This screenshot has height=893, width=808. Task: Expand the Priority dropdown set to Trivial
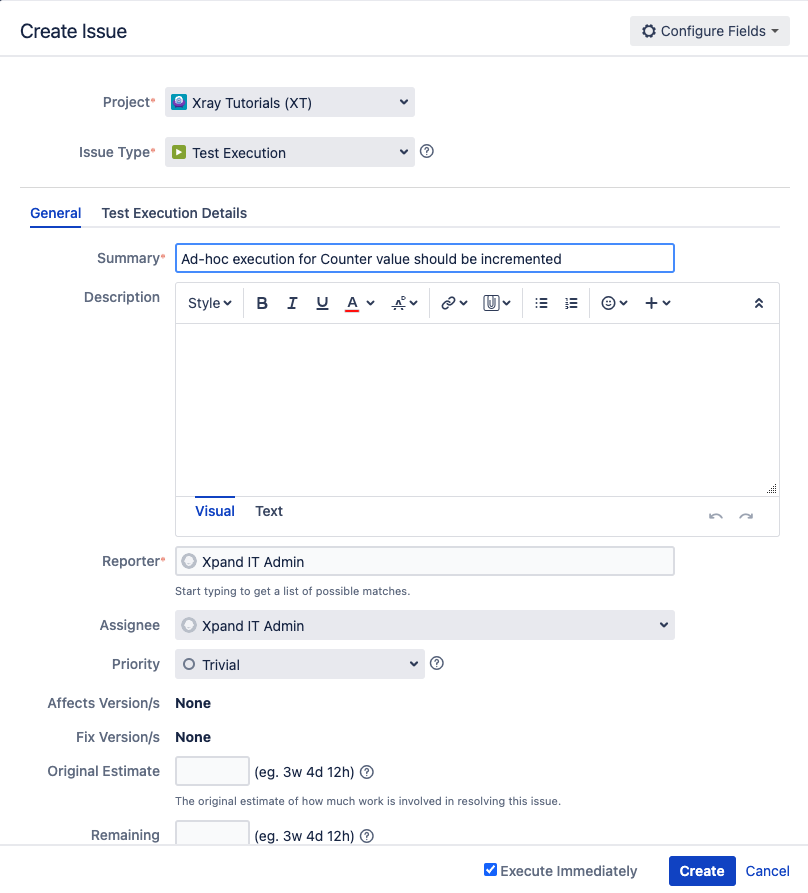point(300,664)
